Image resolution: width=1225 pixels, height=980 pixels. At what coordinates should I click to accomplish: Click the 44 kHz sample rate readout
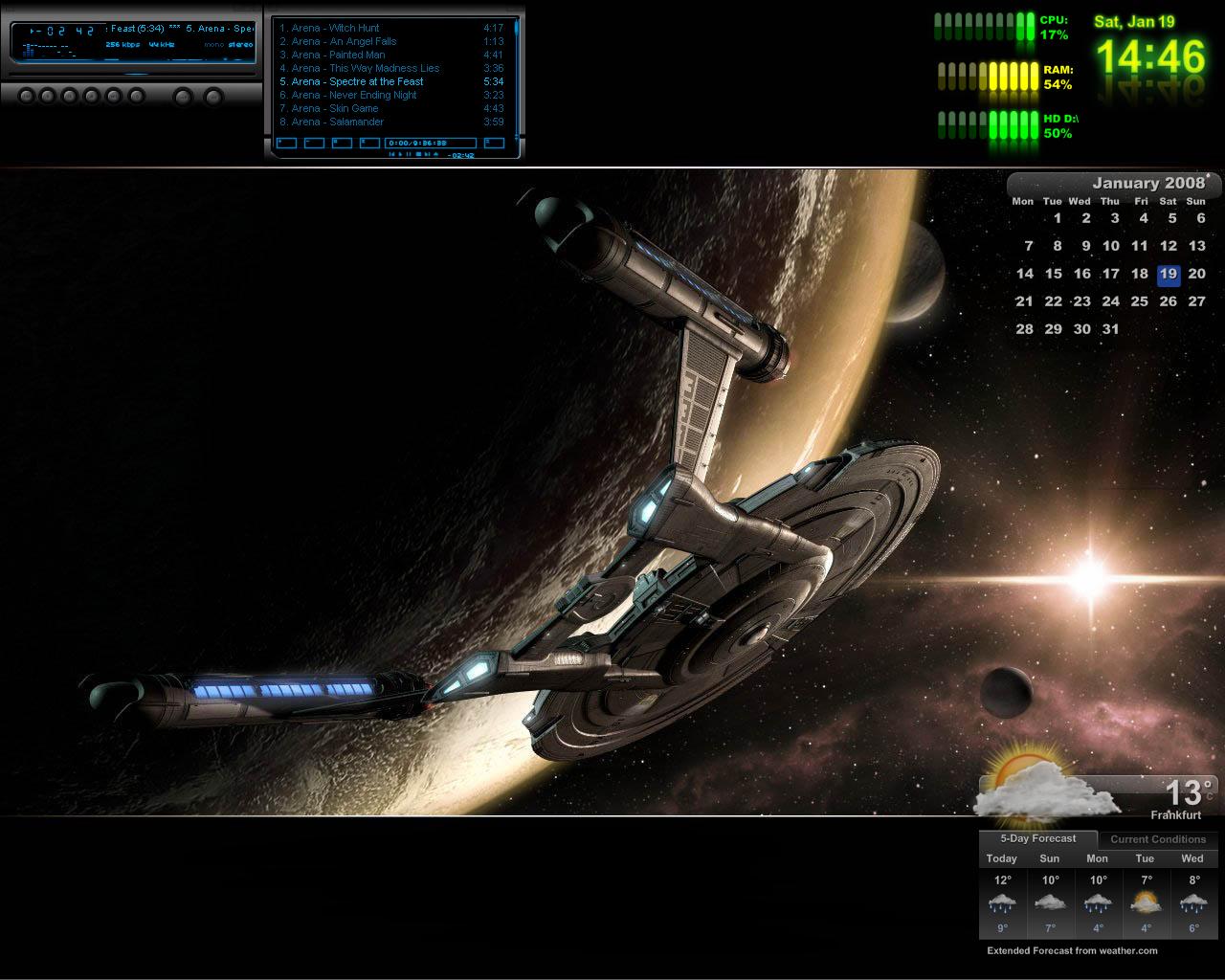click(x=162, y=44)
